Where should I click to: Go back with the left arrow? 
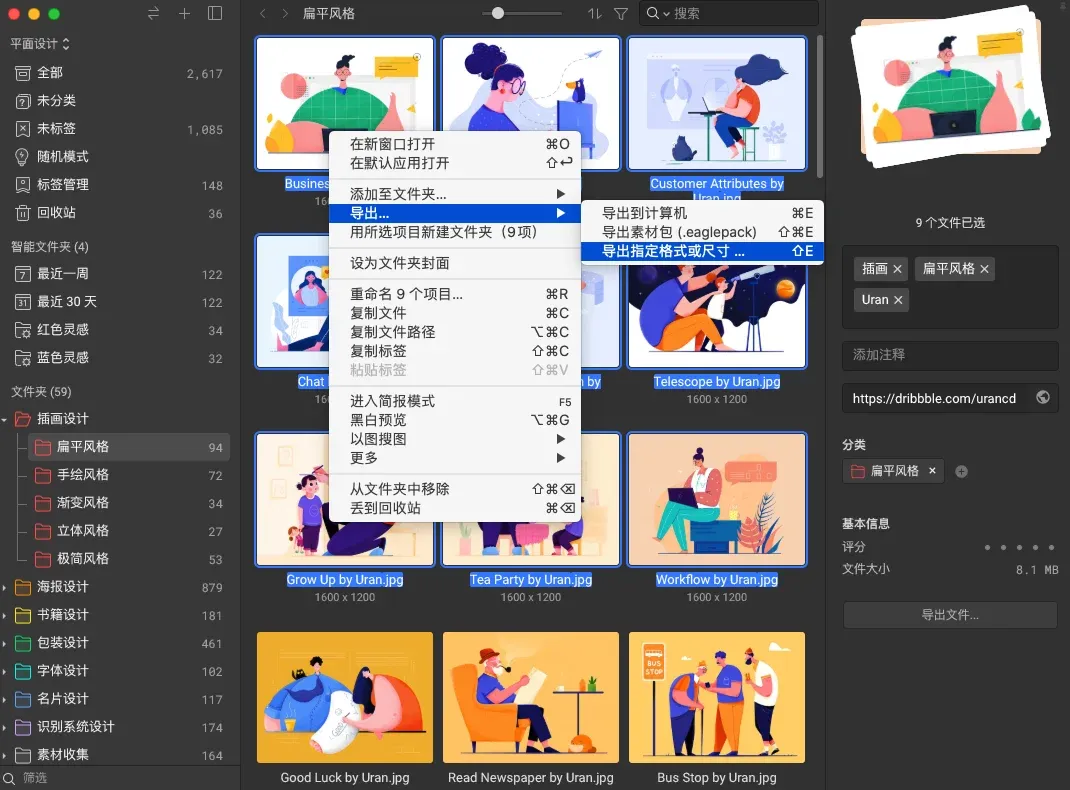pyautogui.click(x=263, y=13)
